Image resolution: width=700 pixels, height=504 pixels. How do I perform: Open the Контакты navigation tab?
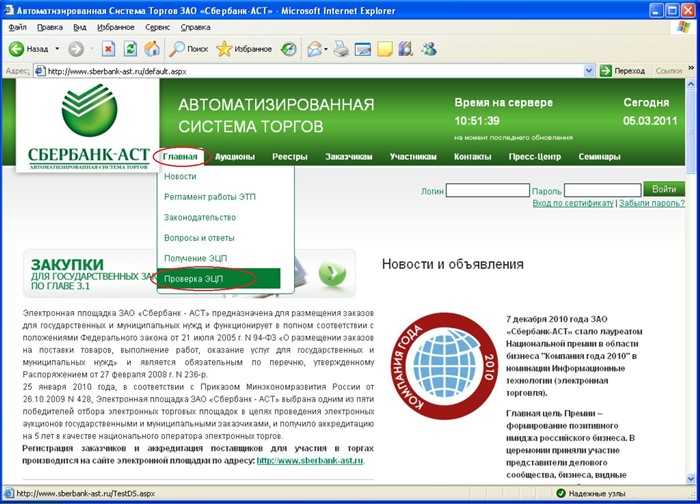(x=472, y=157)
